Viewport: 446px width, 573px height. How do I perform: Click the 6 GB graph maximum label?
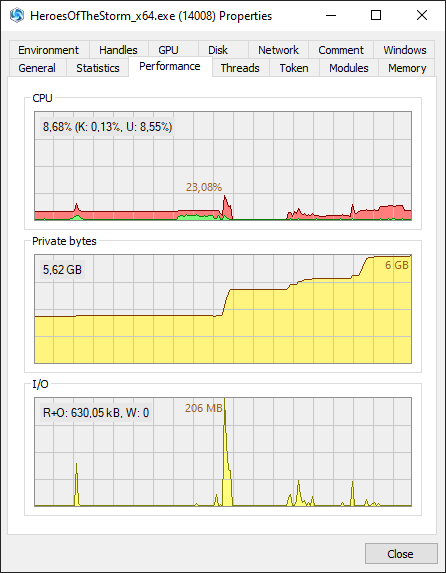[x=397, y=265]
